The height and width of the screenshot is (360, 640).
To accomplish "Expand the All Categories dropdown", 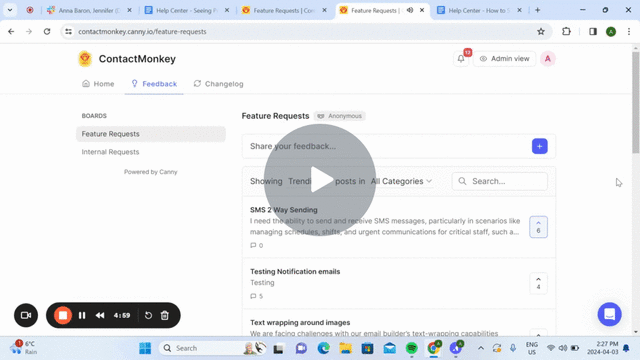I will click(x=401, y=181).
